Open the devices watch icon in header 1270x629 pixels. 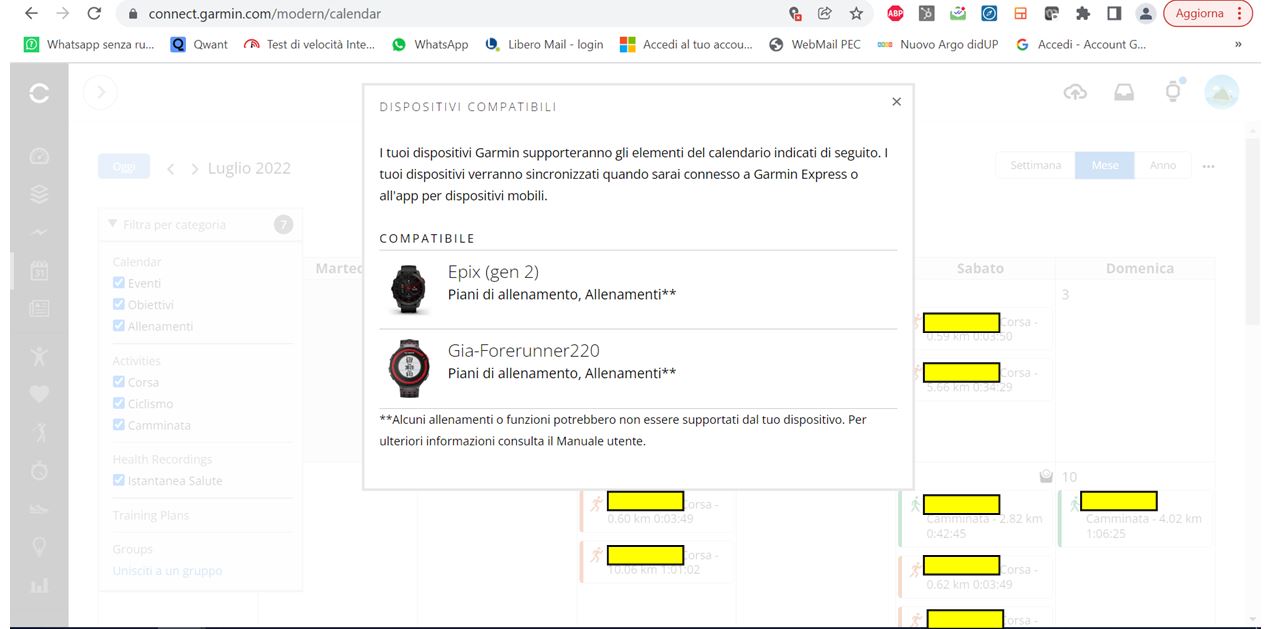[1173, 91]
